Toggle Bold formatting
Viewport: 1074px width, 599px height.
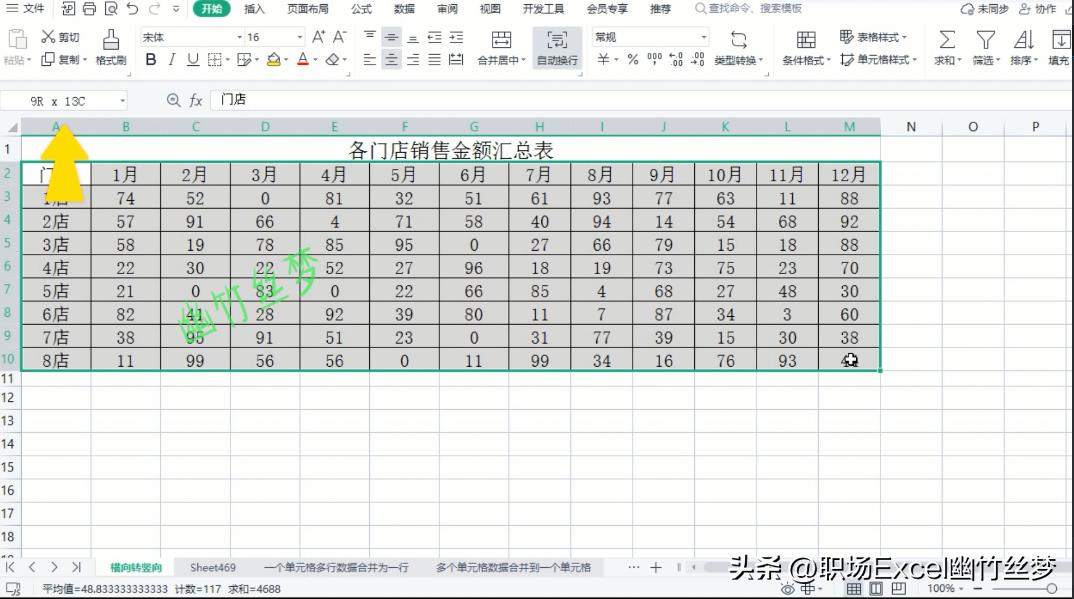pyautogui.click(x=150, y=60)
